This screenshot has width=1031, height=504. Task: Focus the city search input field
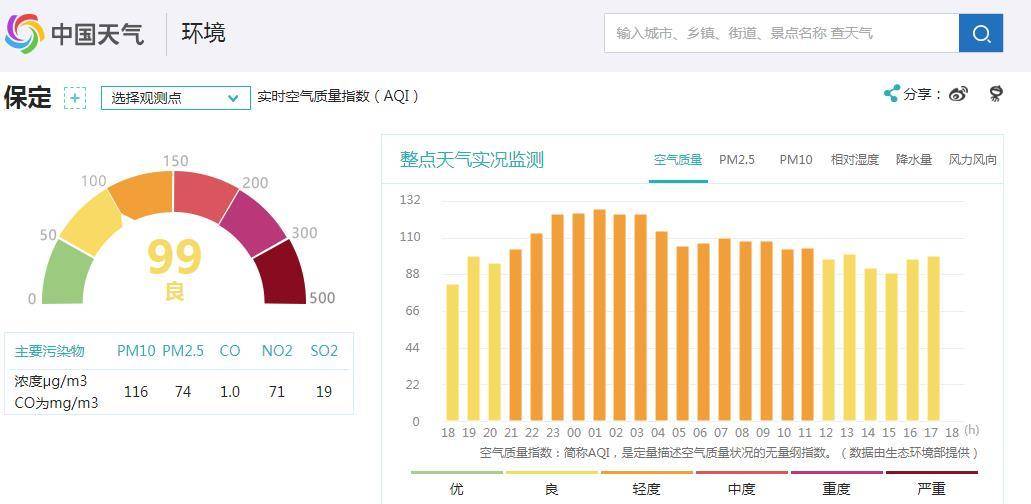[780, 33]
